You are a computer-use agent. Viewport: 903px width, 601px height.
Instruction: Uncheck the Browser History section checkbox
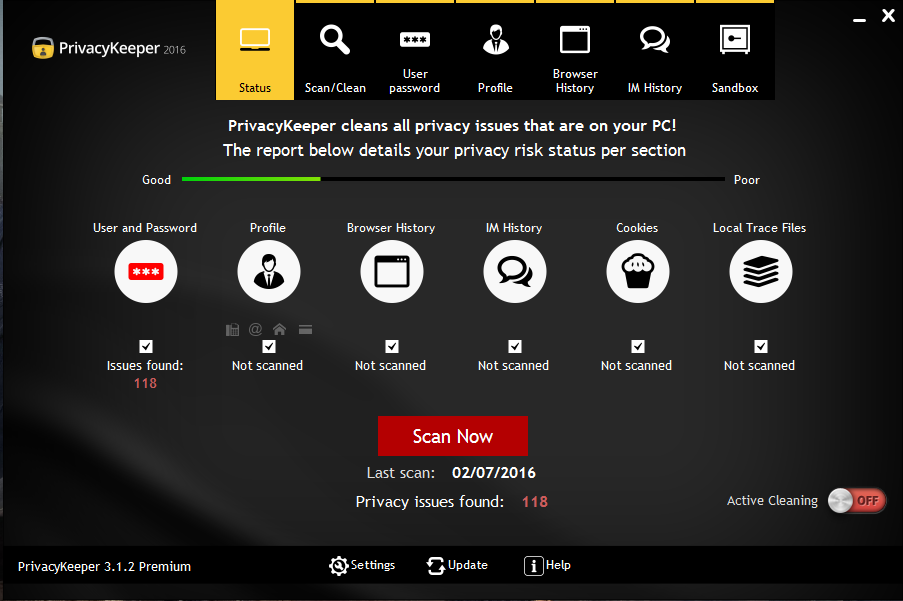(x=392, y=346)
